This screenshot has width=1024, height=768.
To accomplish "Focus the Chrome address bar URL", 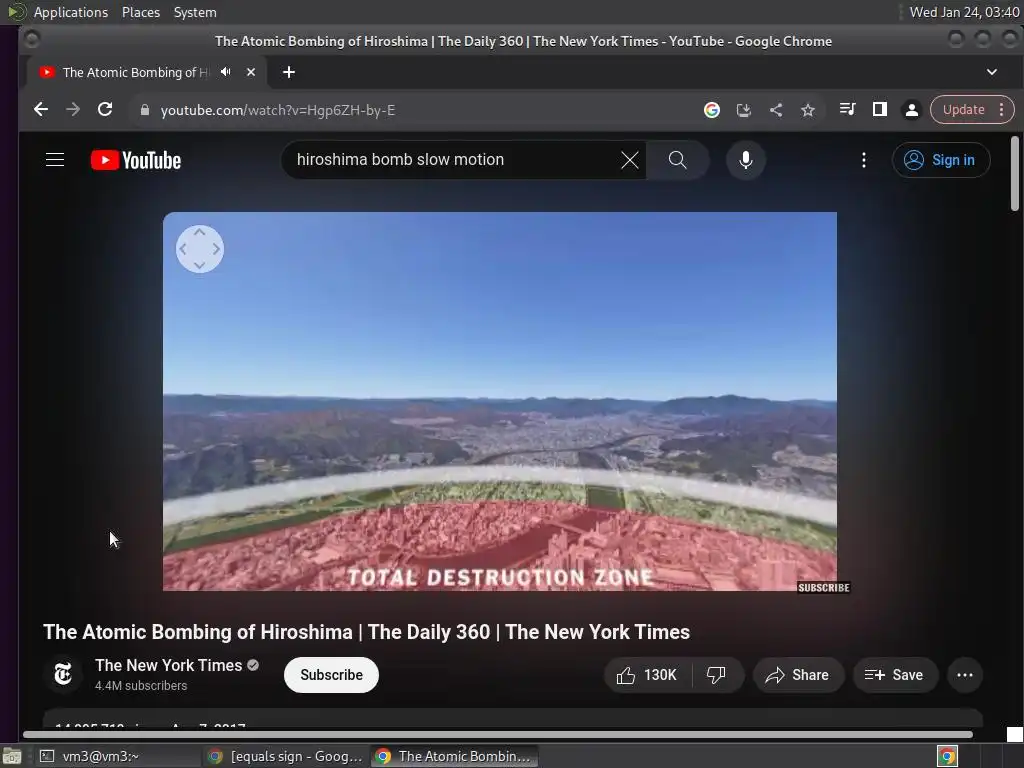I will click(278, 110).
